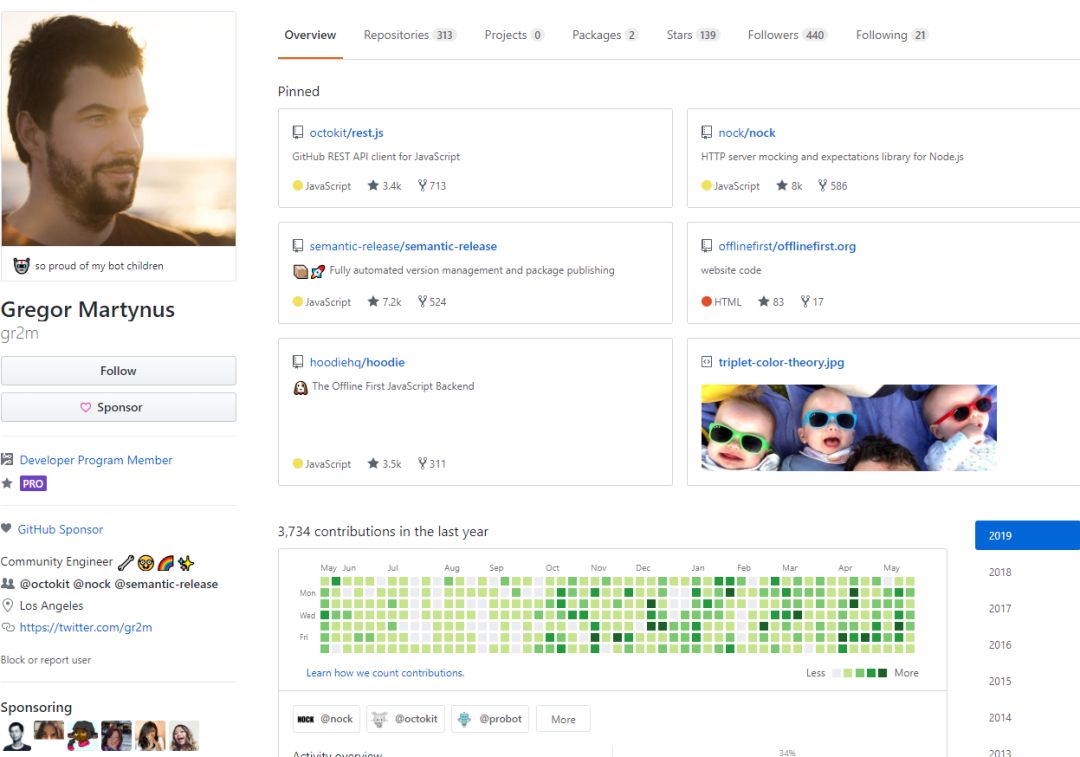This screenshot has height=757, width=1080.
Task: Open the nock/nock repository link
Action: (747, 132)
